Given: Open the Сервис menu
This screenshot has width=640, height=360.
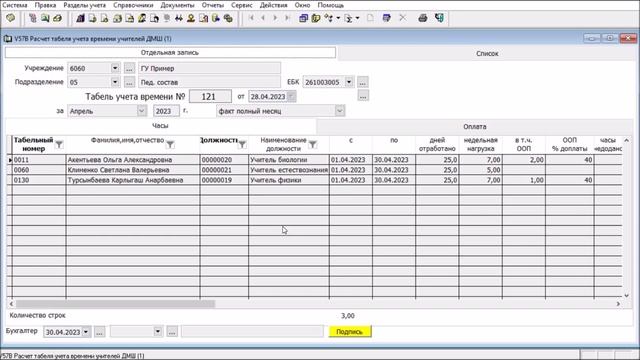Looking at the screenshot, I should pos(242,5).
